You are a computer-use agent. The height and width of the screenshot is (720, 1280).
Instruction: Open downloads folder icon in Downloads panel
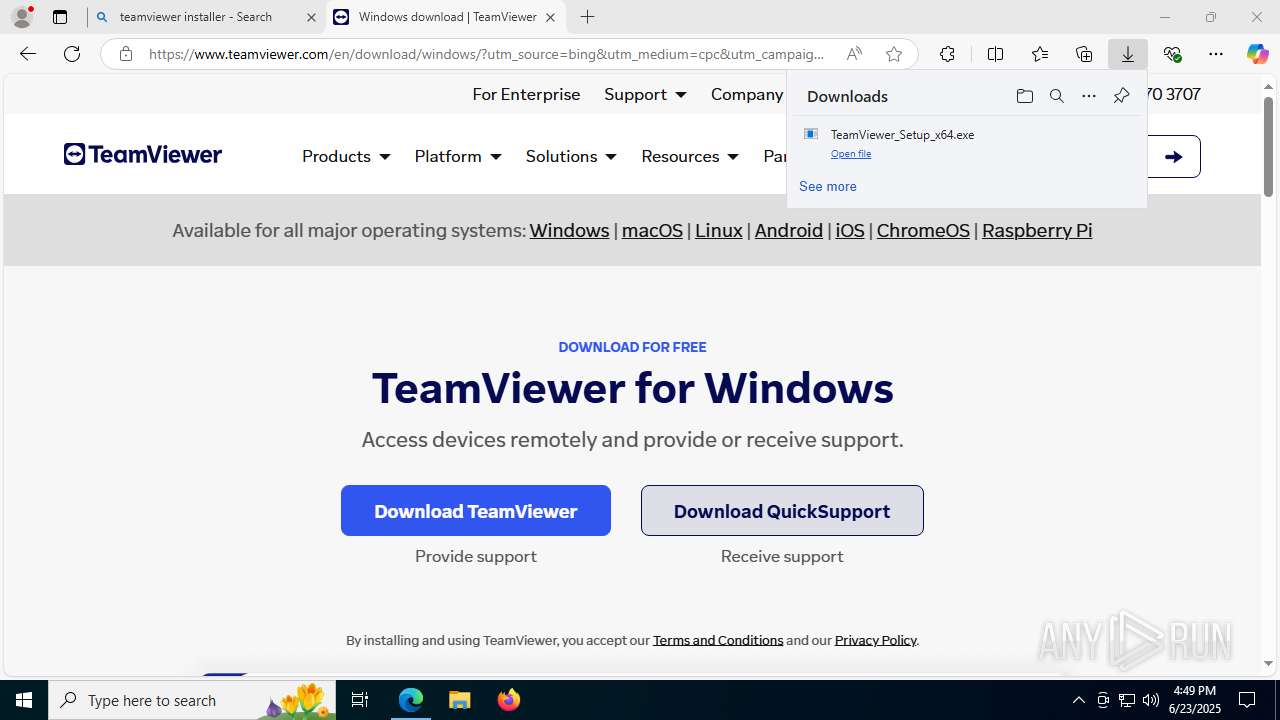click(x=1024, y=96)
